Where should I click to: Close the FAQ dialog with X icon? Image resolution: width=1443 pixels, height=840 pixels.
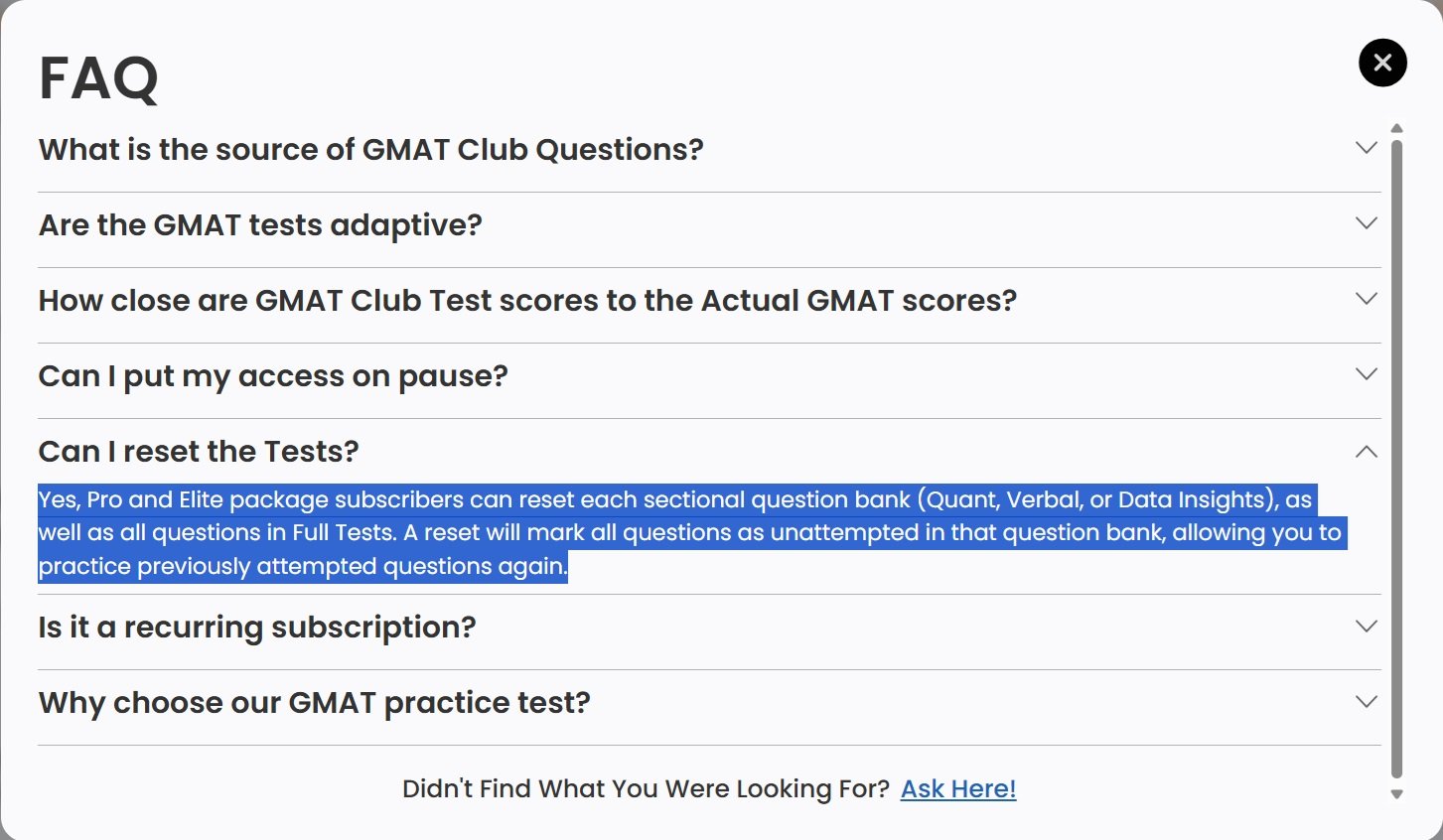pos(1382,63)
